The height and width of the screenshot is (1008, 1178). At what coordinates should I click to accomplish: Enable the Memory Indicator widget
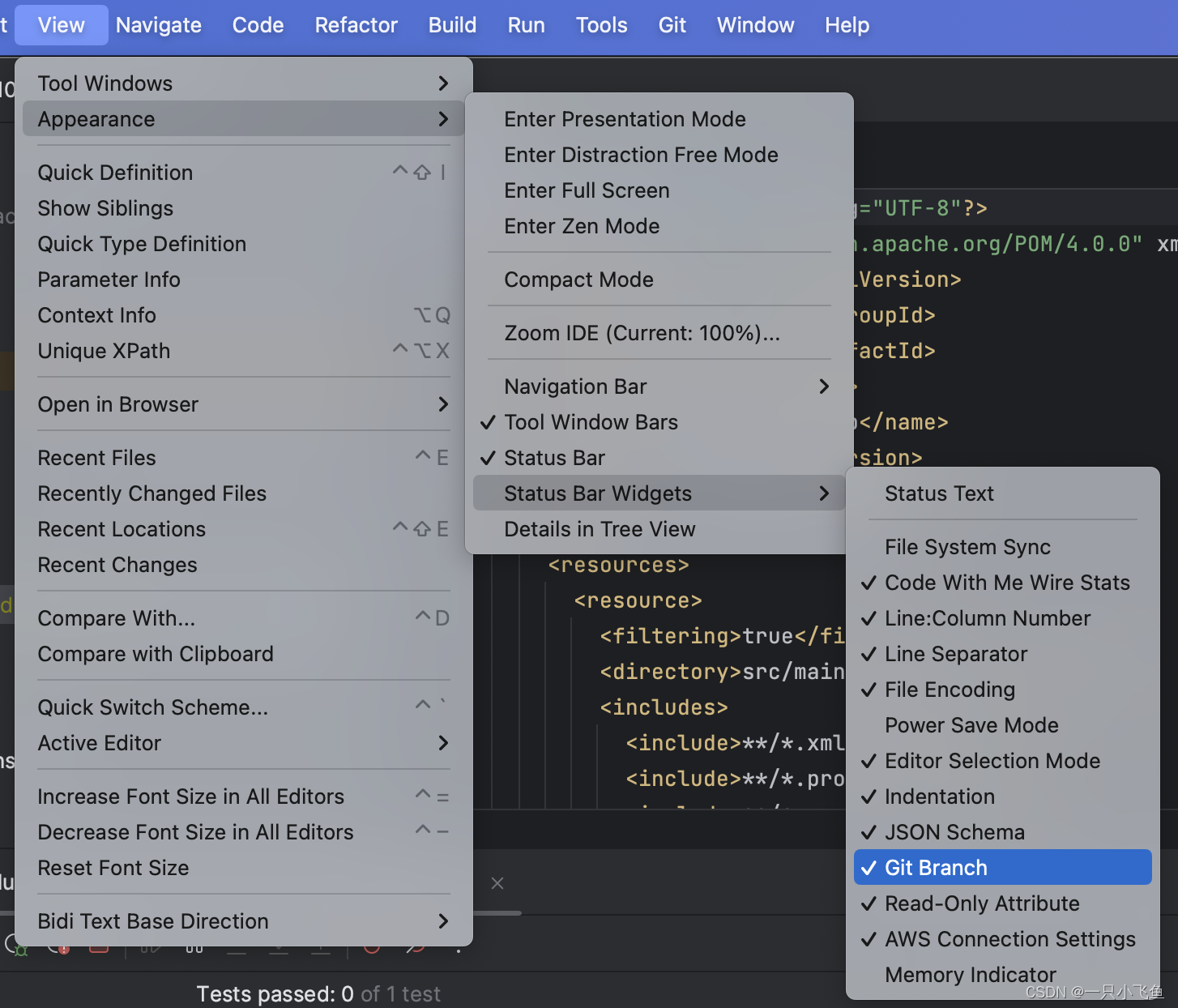pyautogui.click(x=1003, y=975)
